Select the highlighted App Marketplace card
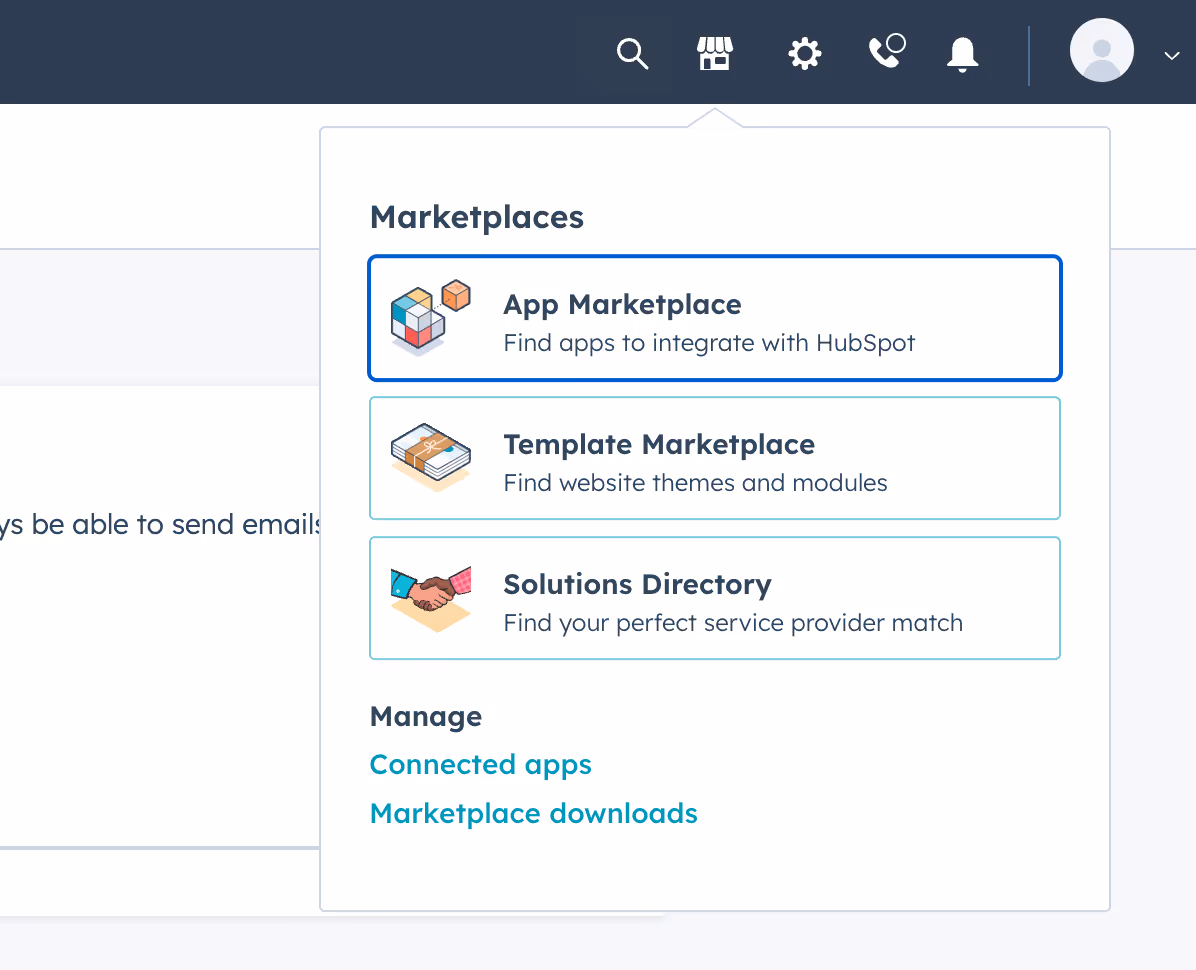This screenshot has height=970, width=1196. click(714, 318)
